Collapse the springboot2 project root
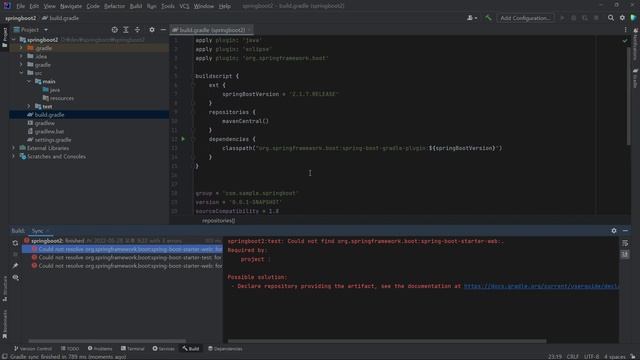 pyautogui.click(x=14, y=40)
